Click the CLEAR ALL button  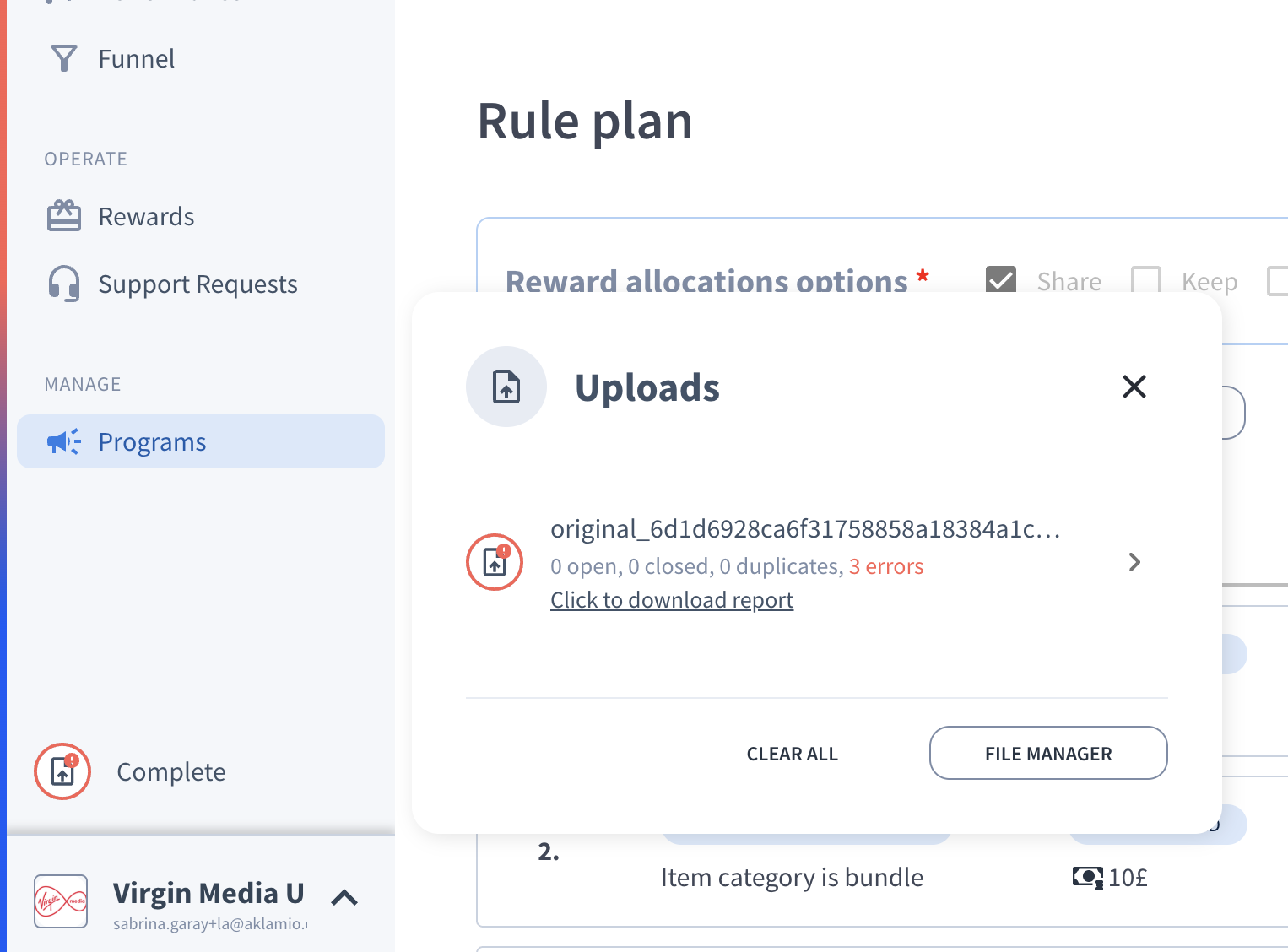792,754
